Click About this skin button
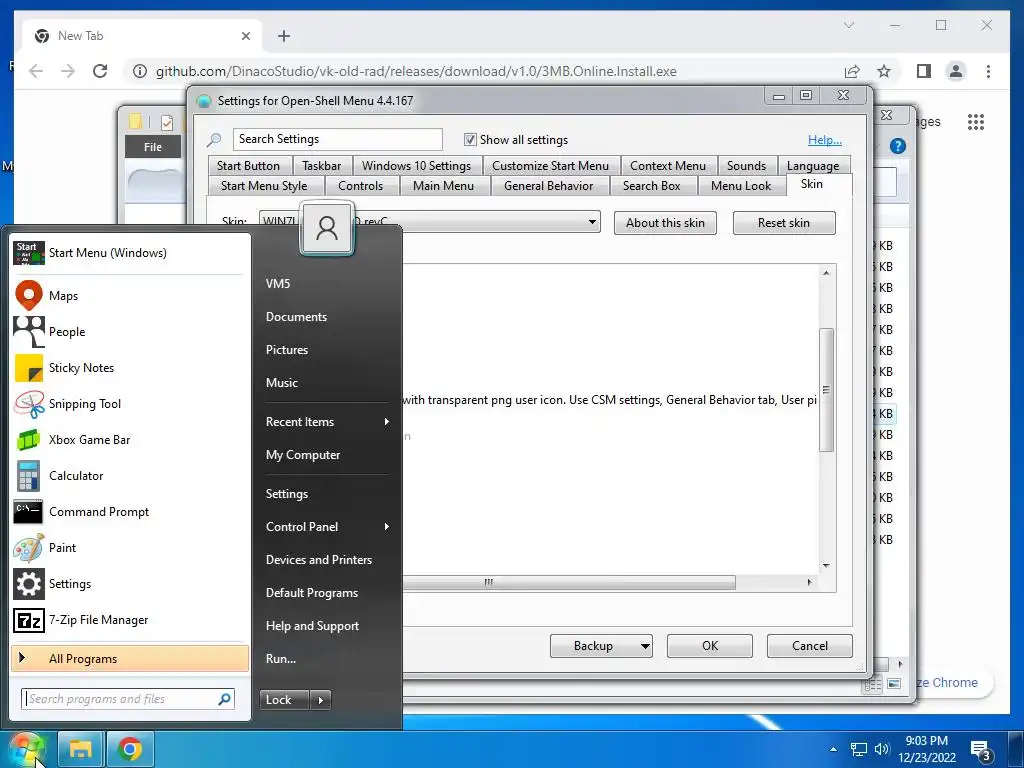The image size is (1024, 768). [x=665, y=223]
